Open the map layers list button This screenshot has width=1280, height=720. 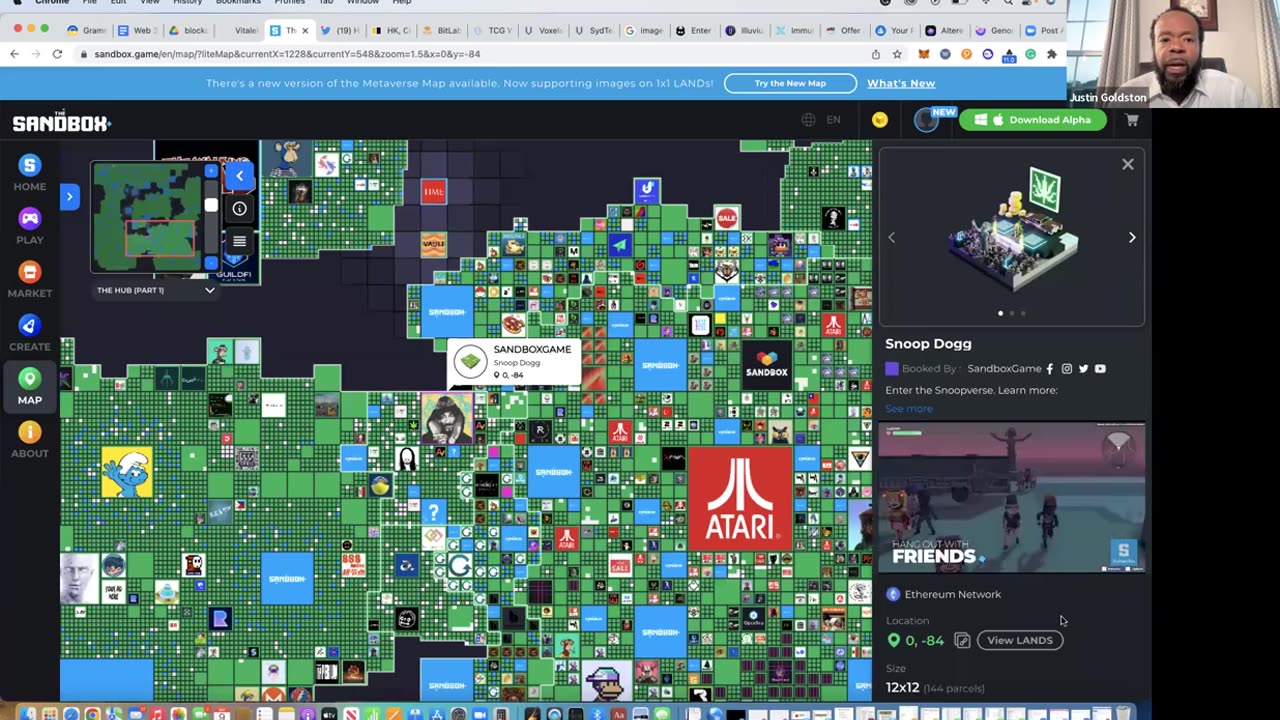point(239,241)
